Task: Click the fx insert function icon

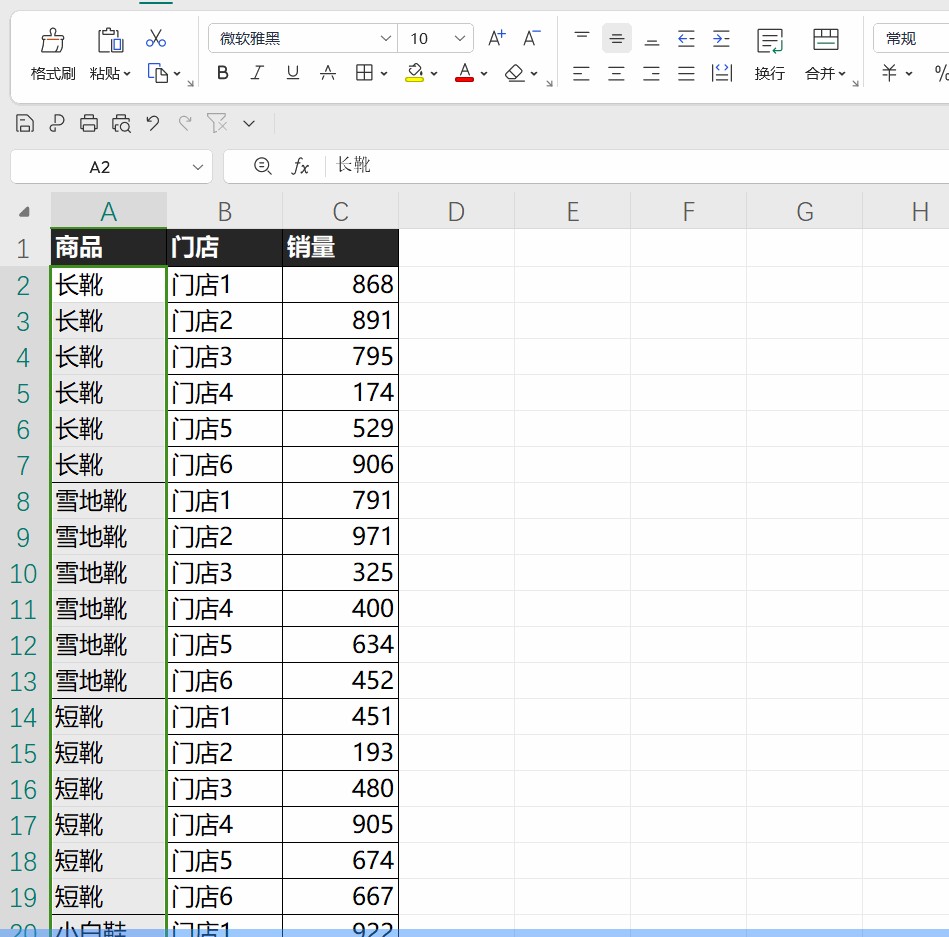Action: (x=300, y=166)
